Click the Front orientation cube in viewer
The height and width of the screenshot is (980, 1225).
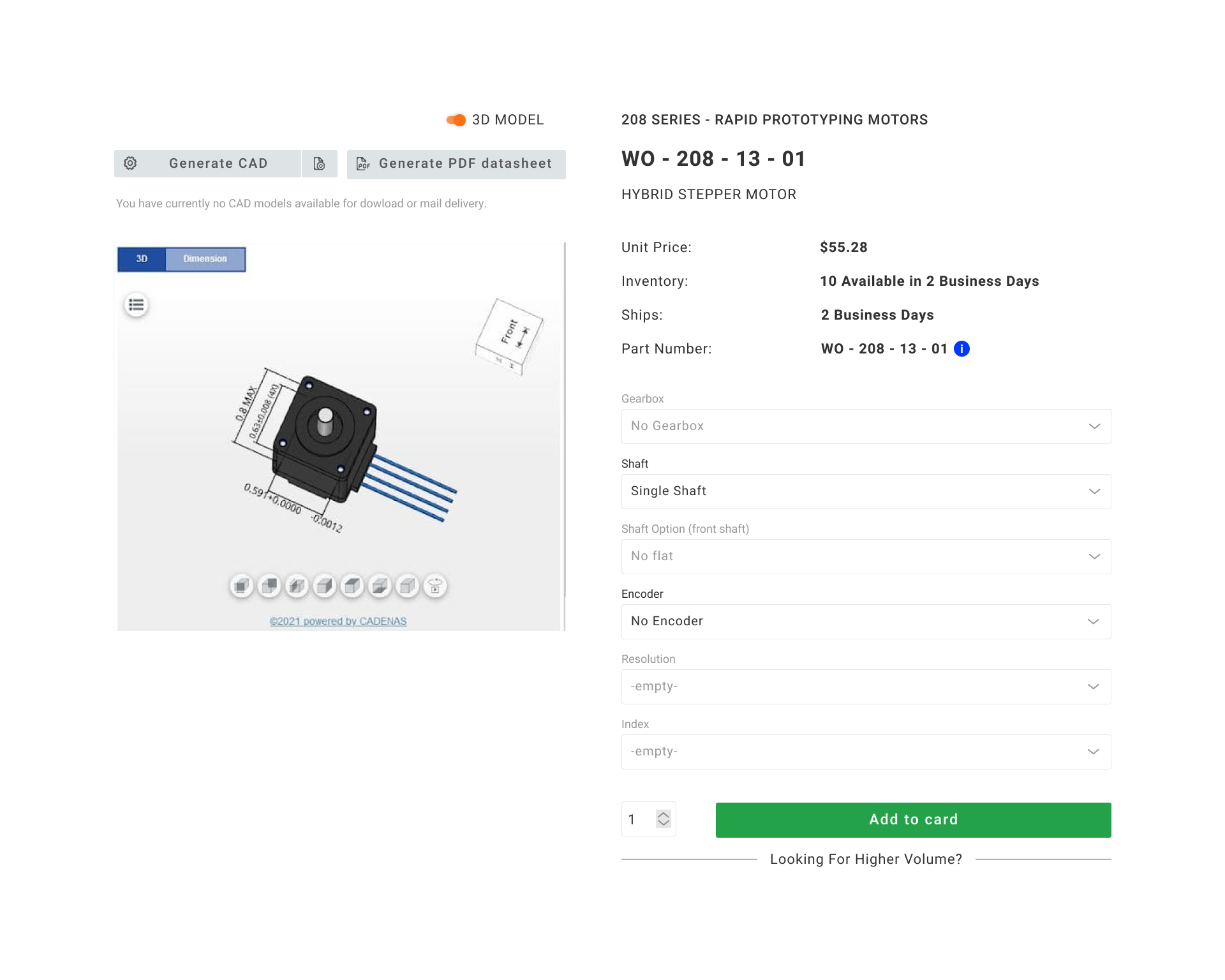[x=509, y=336]
